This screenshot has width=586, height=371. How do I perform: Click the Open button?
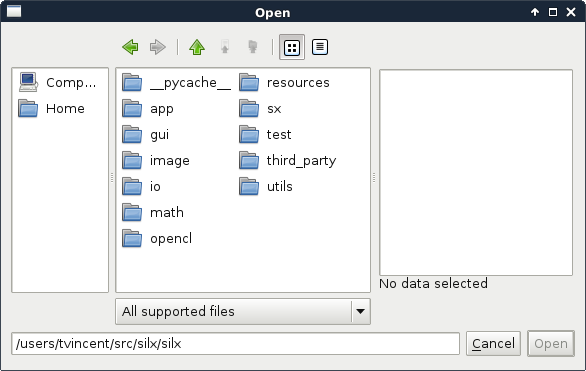[x=551, y=343]
